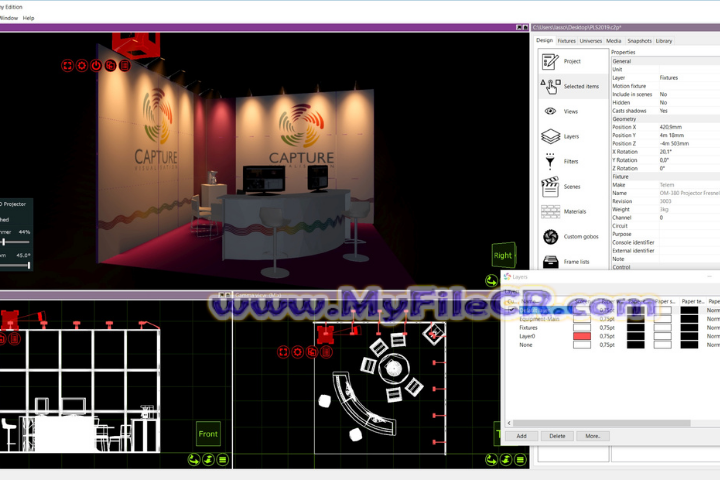The width and height of the screenshot is (720, 480).
Task: Open the Views section with the eye icon
Action: (573, 111)
